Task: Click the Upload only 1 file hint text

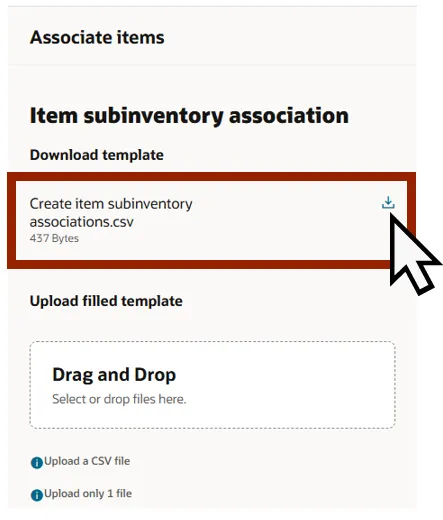Action: tap(88, 493)
